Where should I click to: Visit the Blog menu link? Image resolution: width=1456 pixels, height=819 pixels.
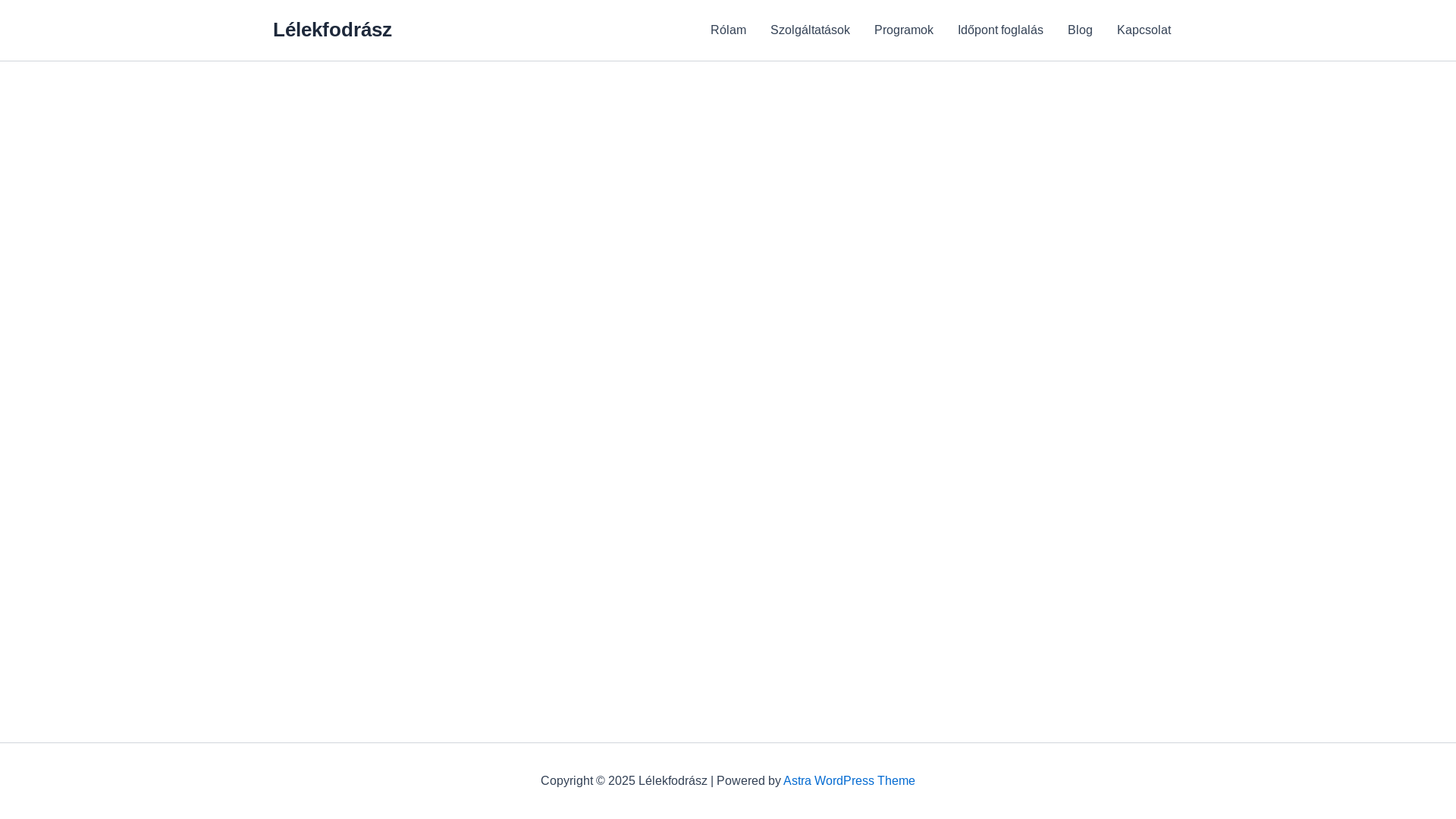(x=1080, y=30)
